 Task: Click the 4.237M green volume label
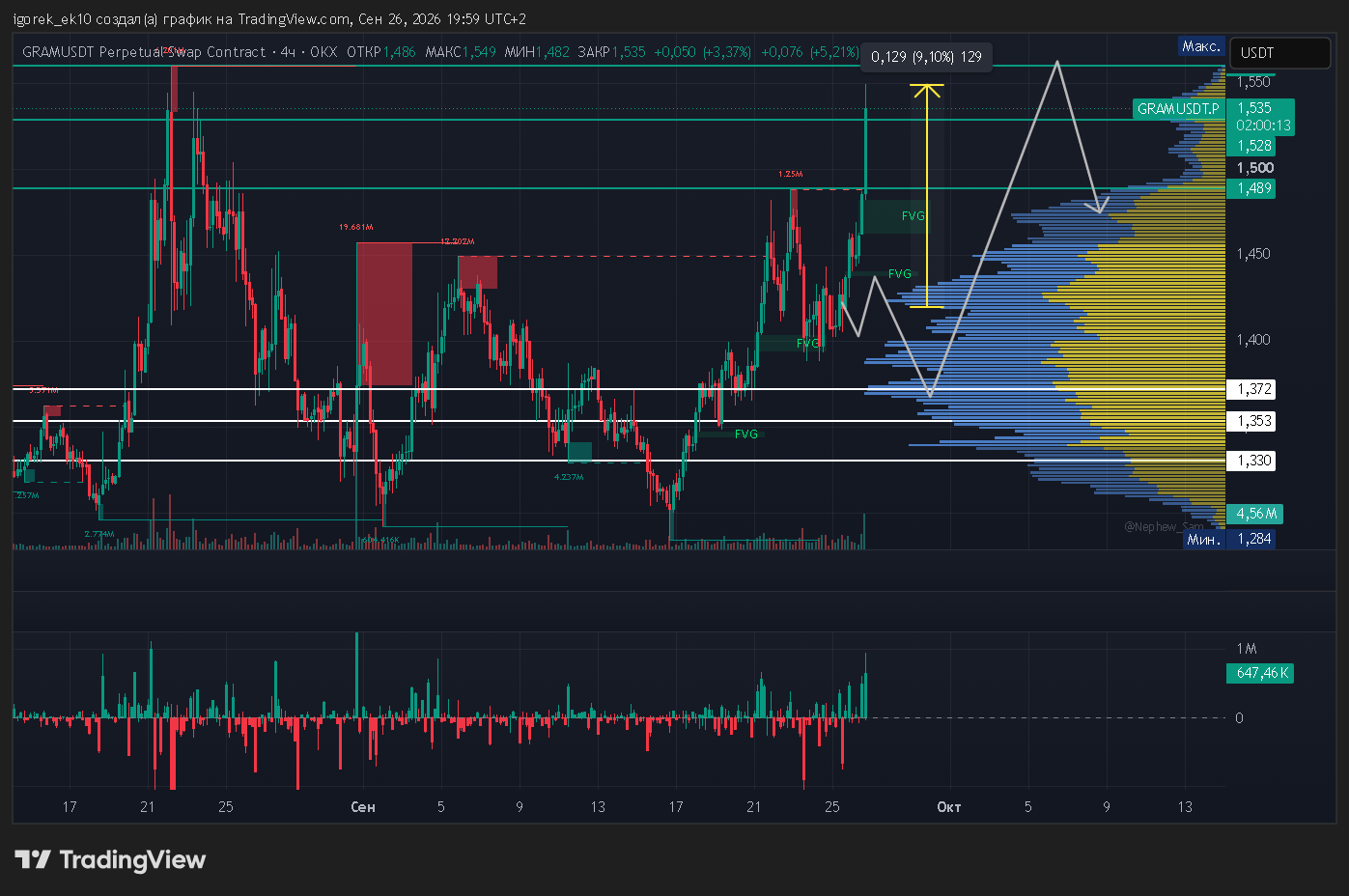(x=569, y=477)
